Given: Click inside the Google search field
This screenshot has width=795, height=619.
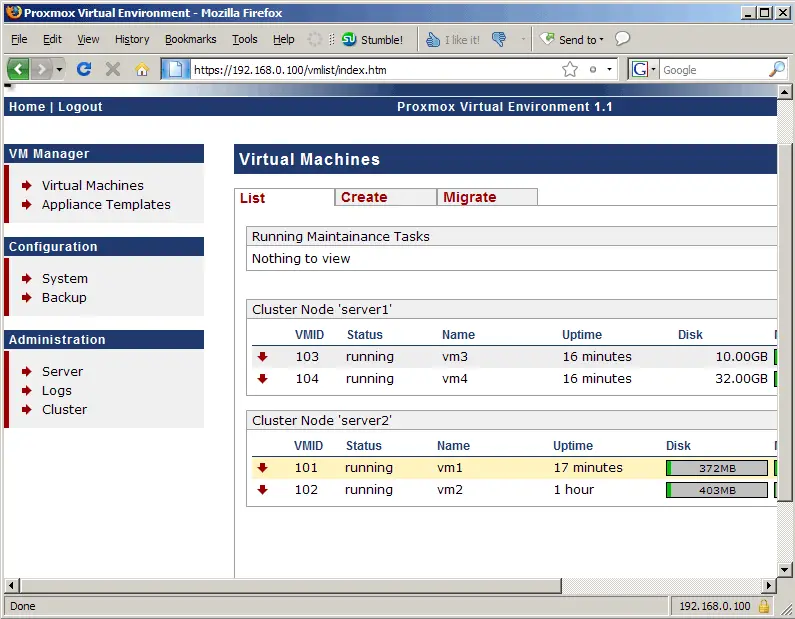Looking at the screenshot, I should 714,70.
